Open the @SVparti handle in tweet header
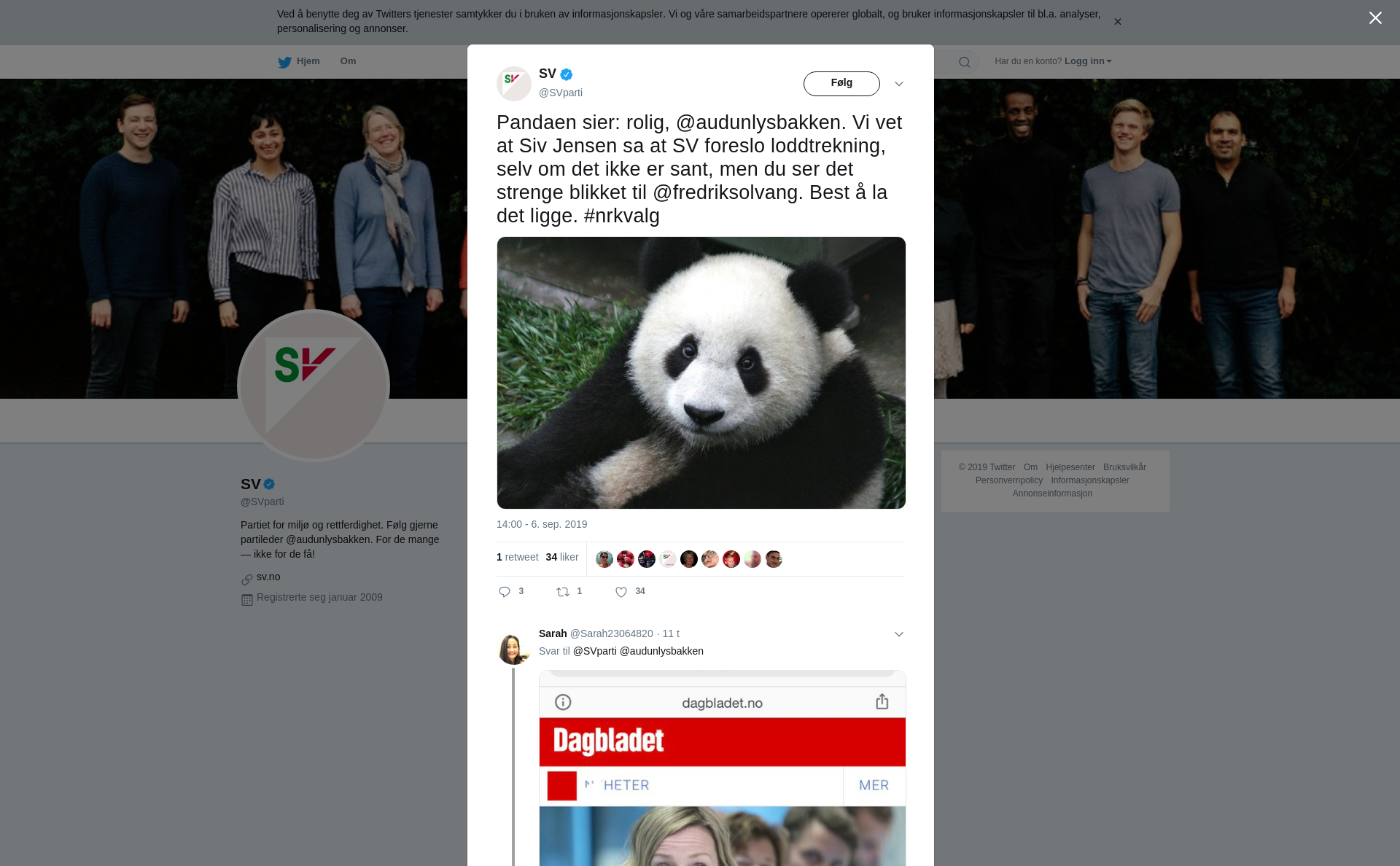The image size is (1400, 866). 561,93
